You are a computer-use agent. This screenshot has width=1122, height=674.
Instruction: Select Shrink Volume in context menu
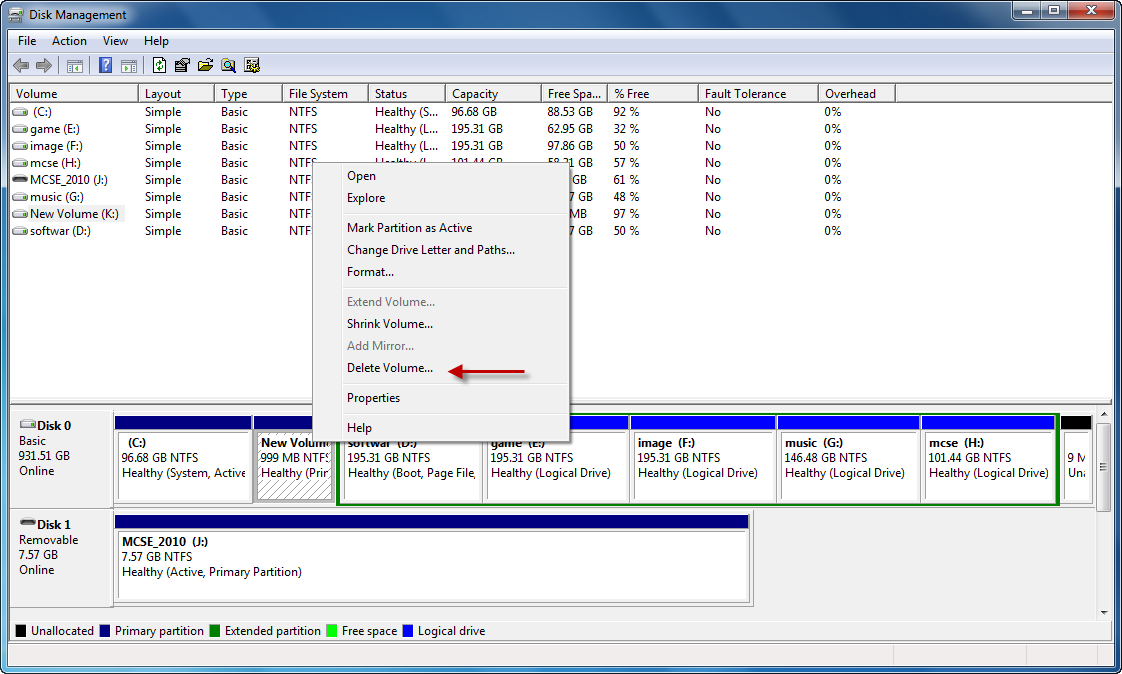click(x=389, y=324)
